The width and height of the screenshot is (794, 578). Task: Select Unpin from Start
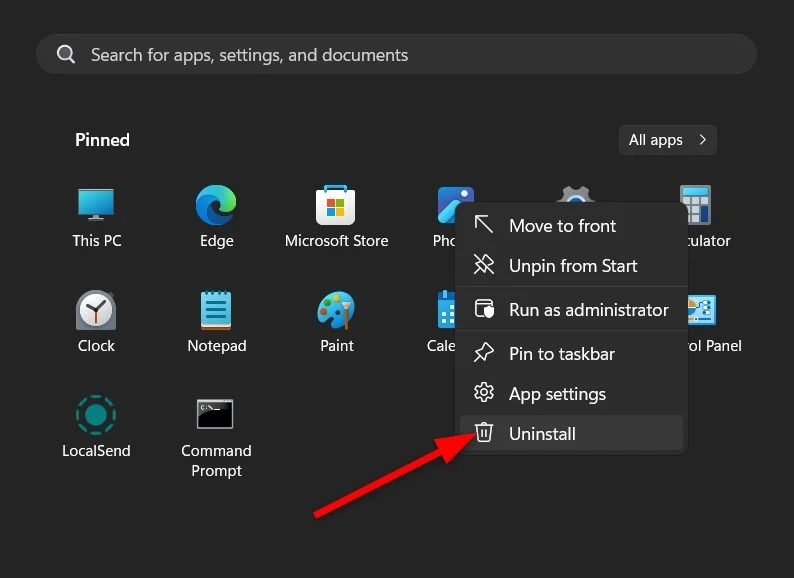(x=573, y=266)
